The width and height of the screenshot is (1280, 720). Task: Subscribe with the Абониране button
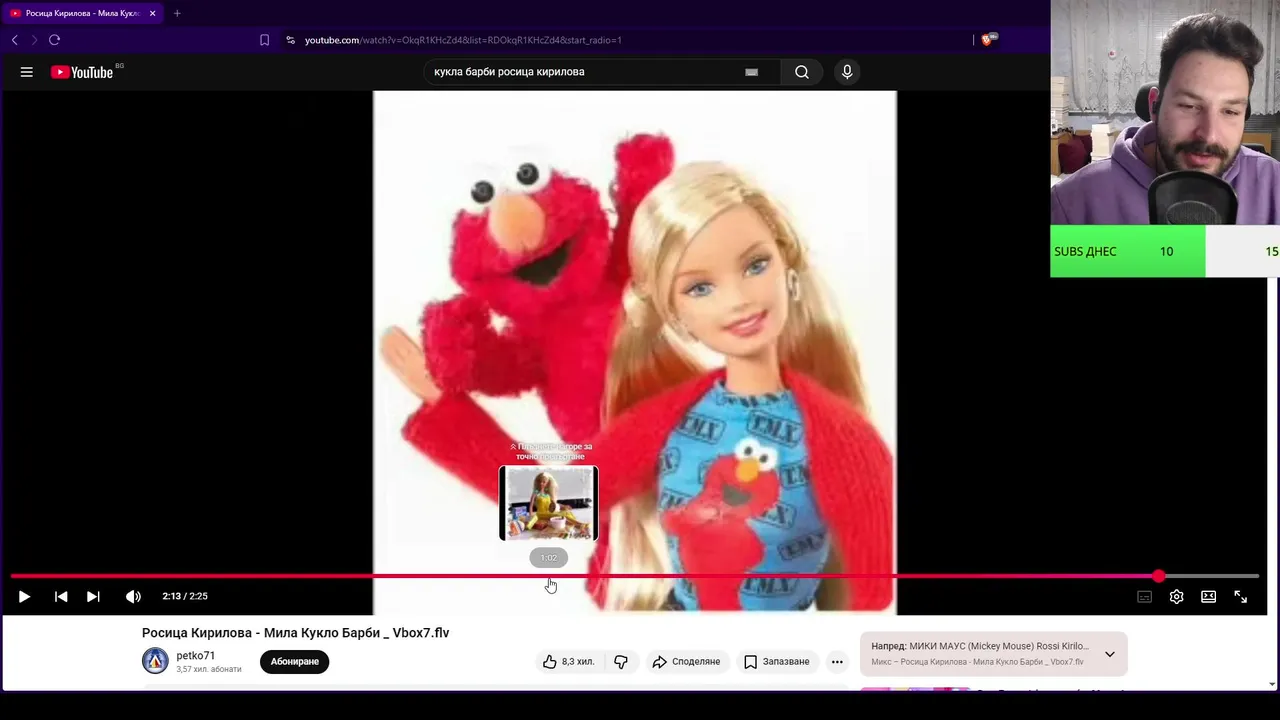click(x=295, y=661)
